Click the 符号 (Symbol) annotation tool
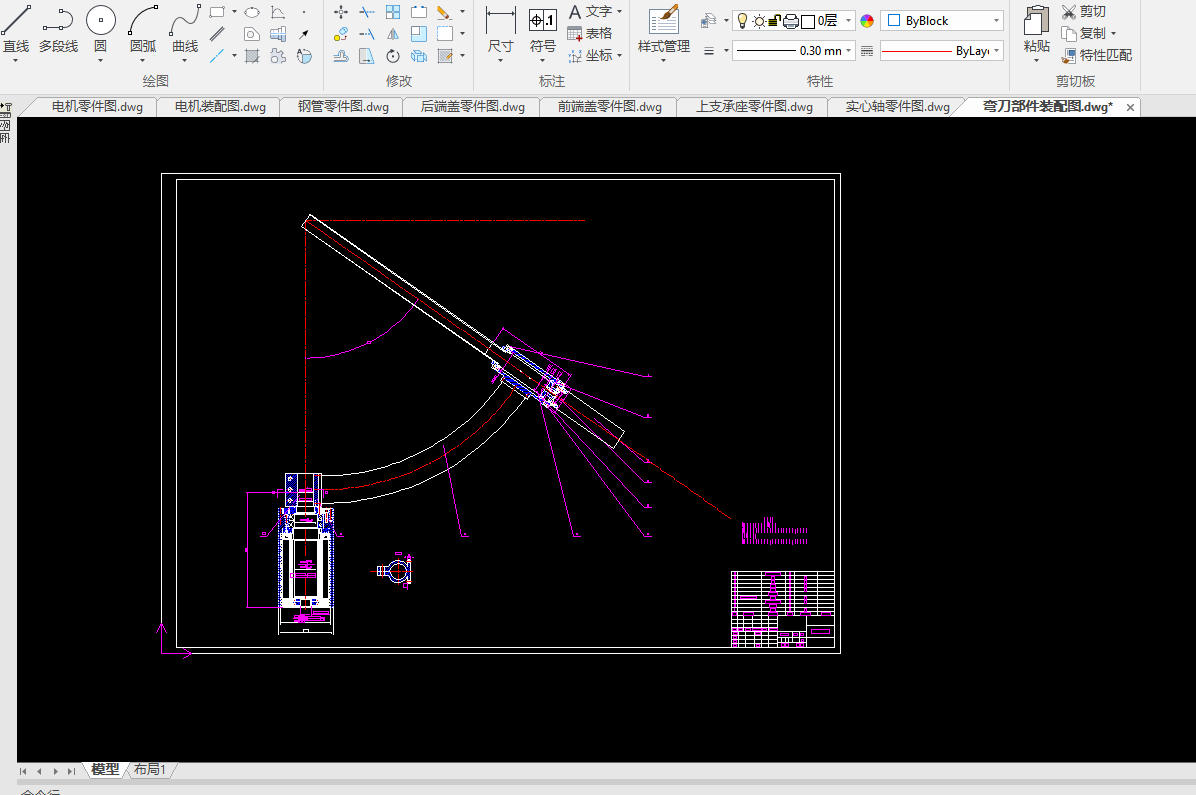1196x795 pixels. tap(542, 29)
